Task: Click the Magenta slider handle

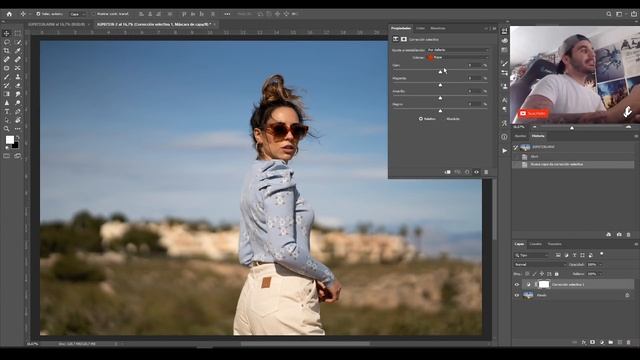Action: point(440,85)
